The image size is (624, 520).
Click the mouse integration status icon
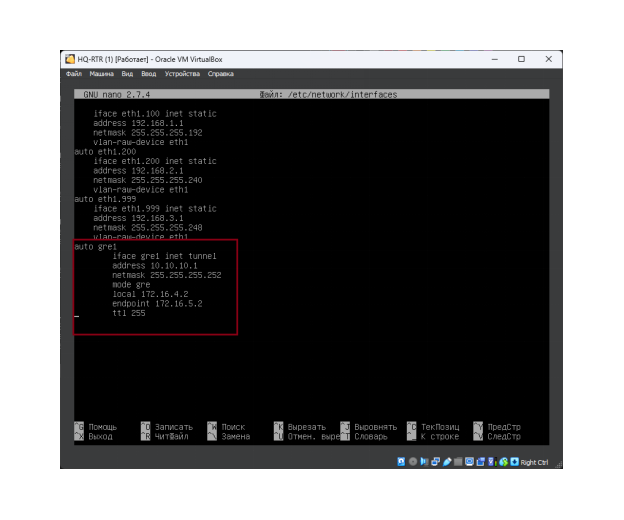pos(503,462)
